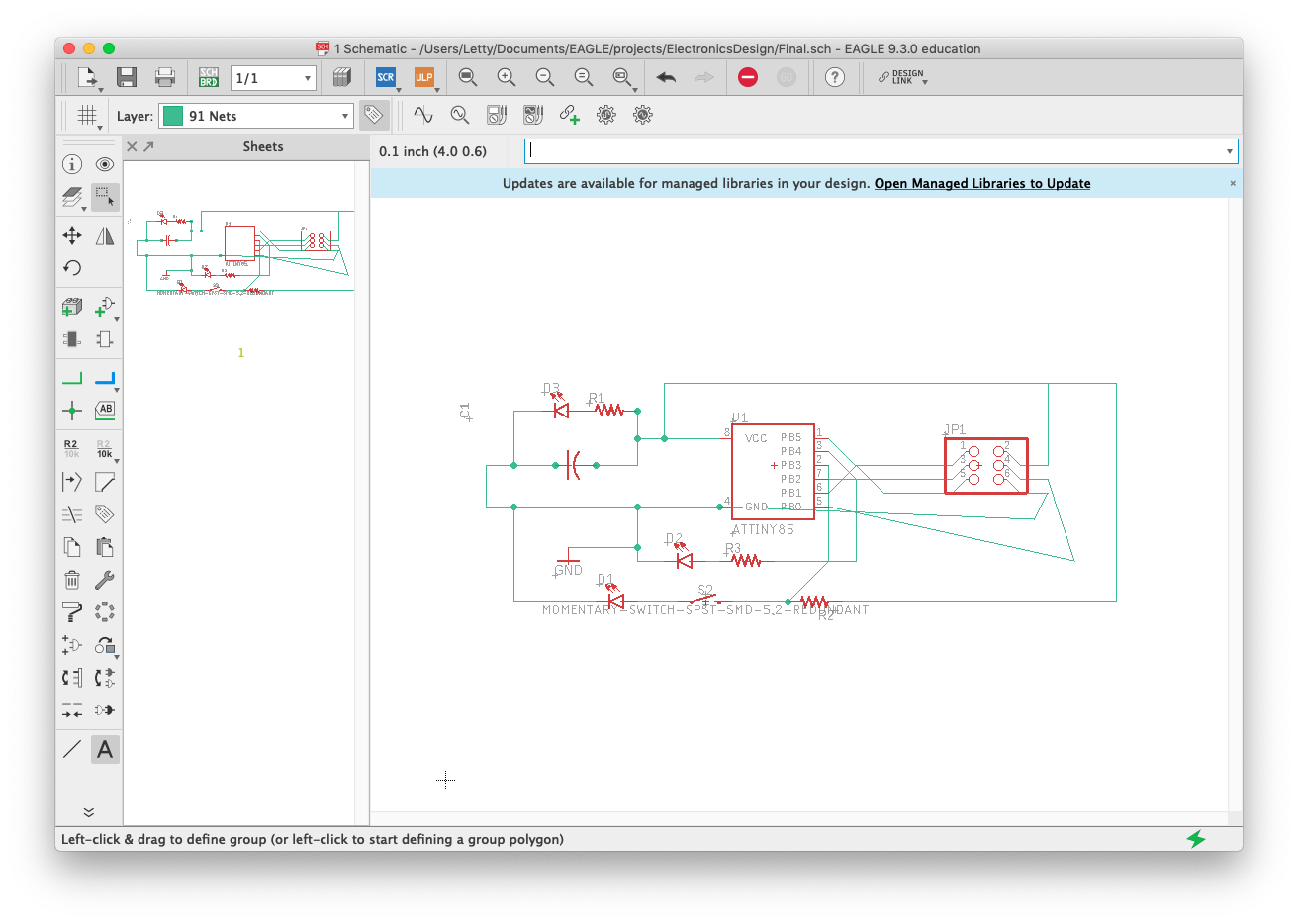Switch to board with SCH/BRD icon
The image size is (1298, 924).
[208, 77]
